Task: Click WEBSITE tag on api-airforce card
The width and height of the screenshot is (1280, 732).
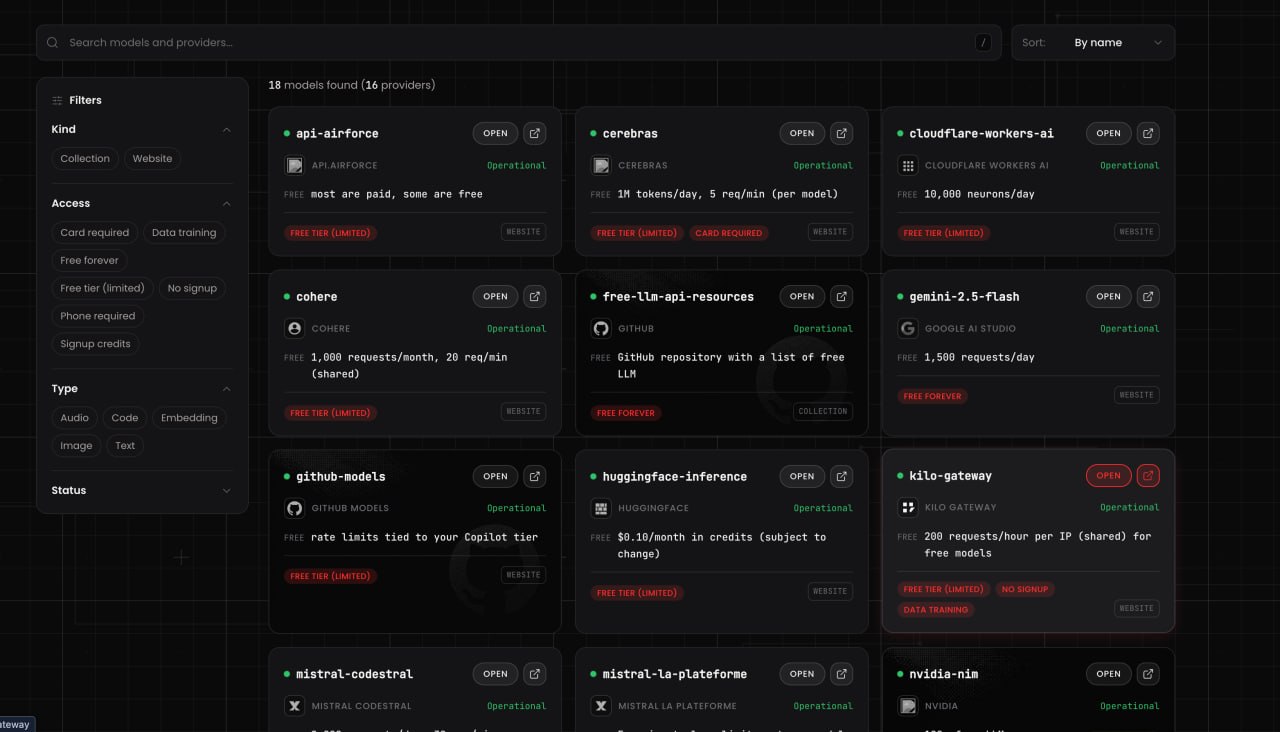Action: point(523,232)
